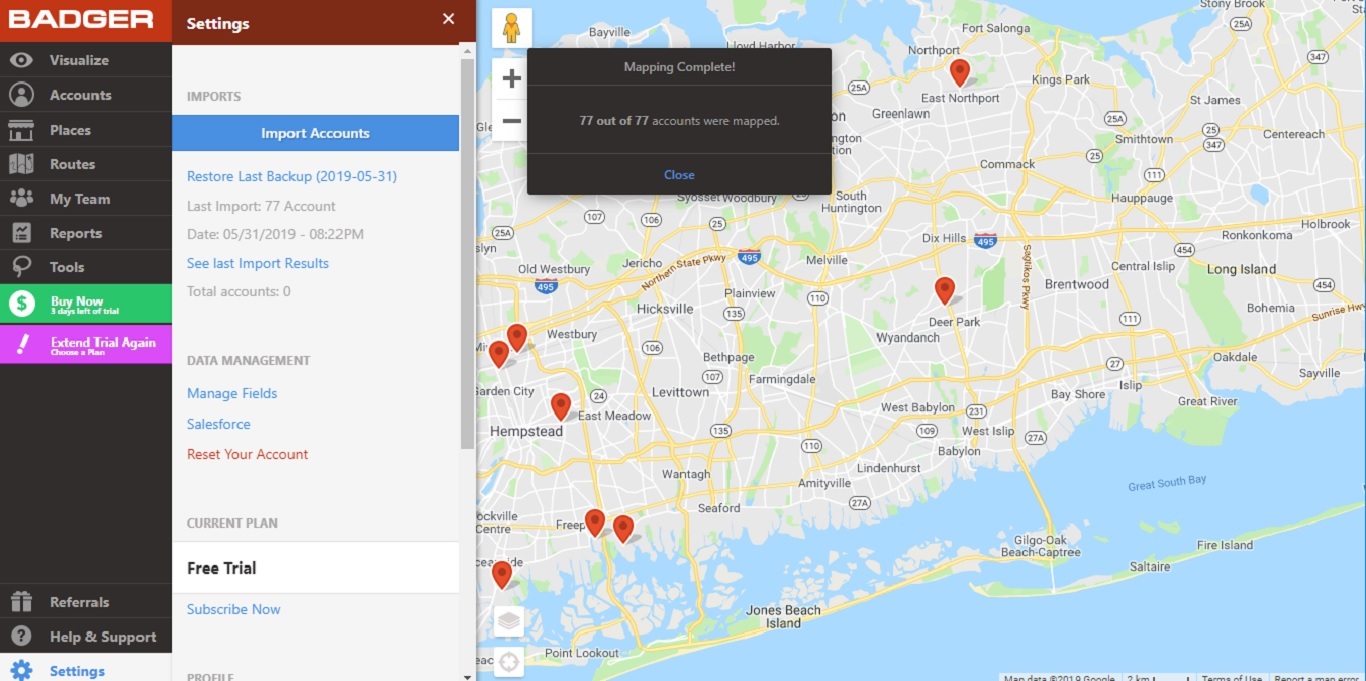Click the Accounts person icon
Viewport: 1366px width, 681px height.
[x=21, y=95]
